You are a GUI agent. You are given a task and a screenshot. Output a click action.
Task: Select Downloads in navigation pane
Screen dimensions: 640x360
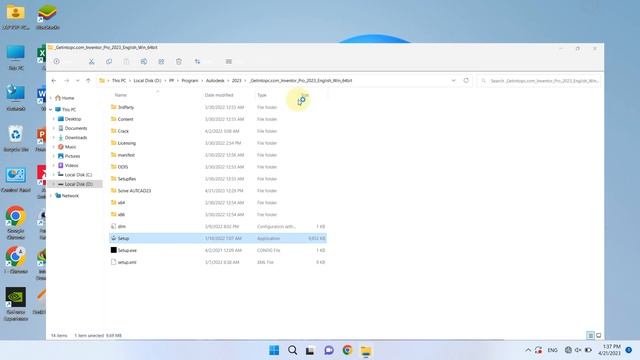pos(72,138)
